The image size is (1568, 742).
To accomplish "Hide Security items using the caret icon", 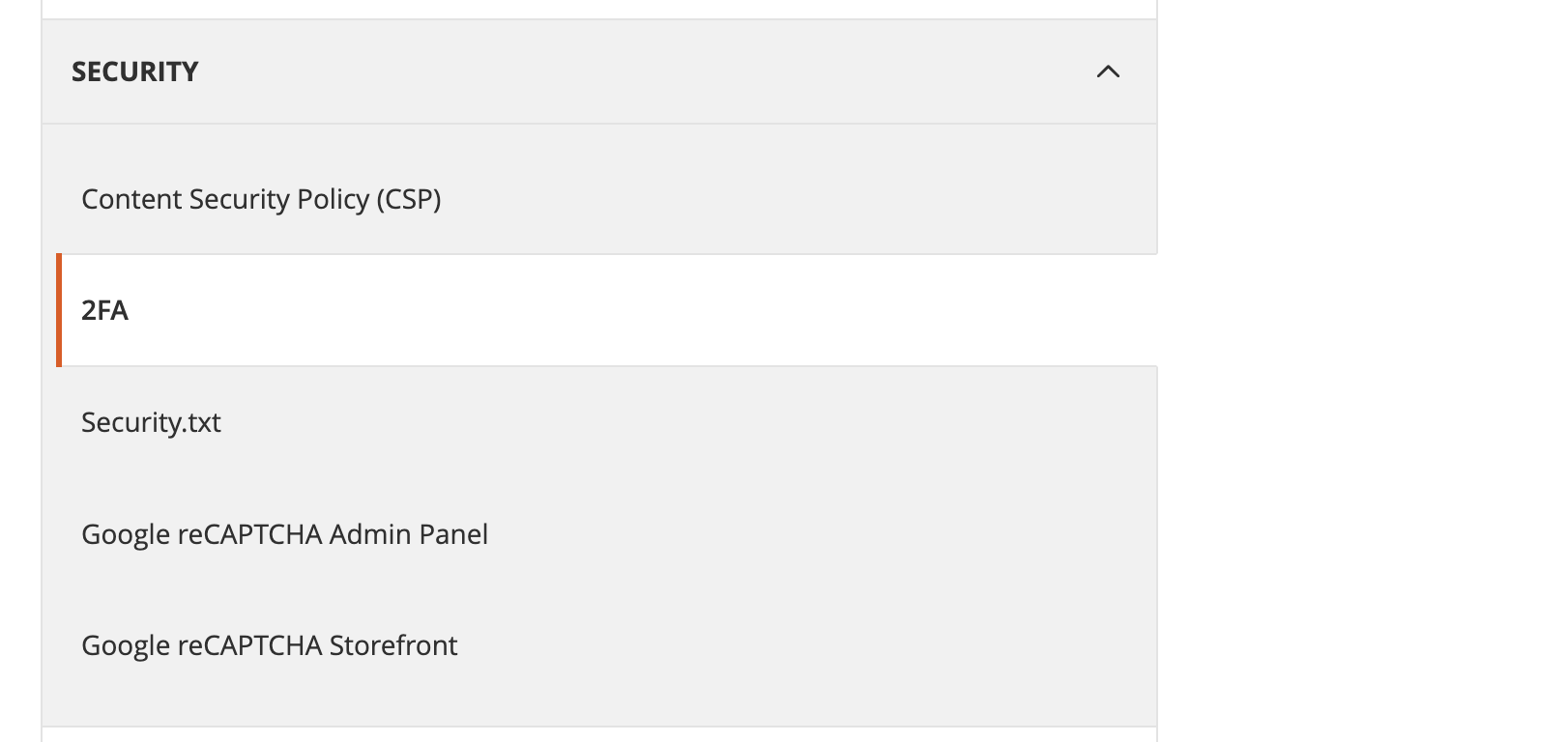I will pyautogui.click(x=1108, y=71).
